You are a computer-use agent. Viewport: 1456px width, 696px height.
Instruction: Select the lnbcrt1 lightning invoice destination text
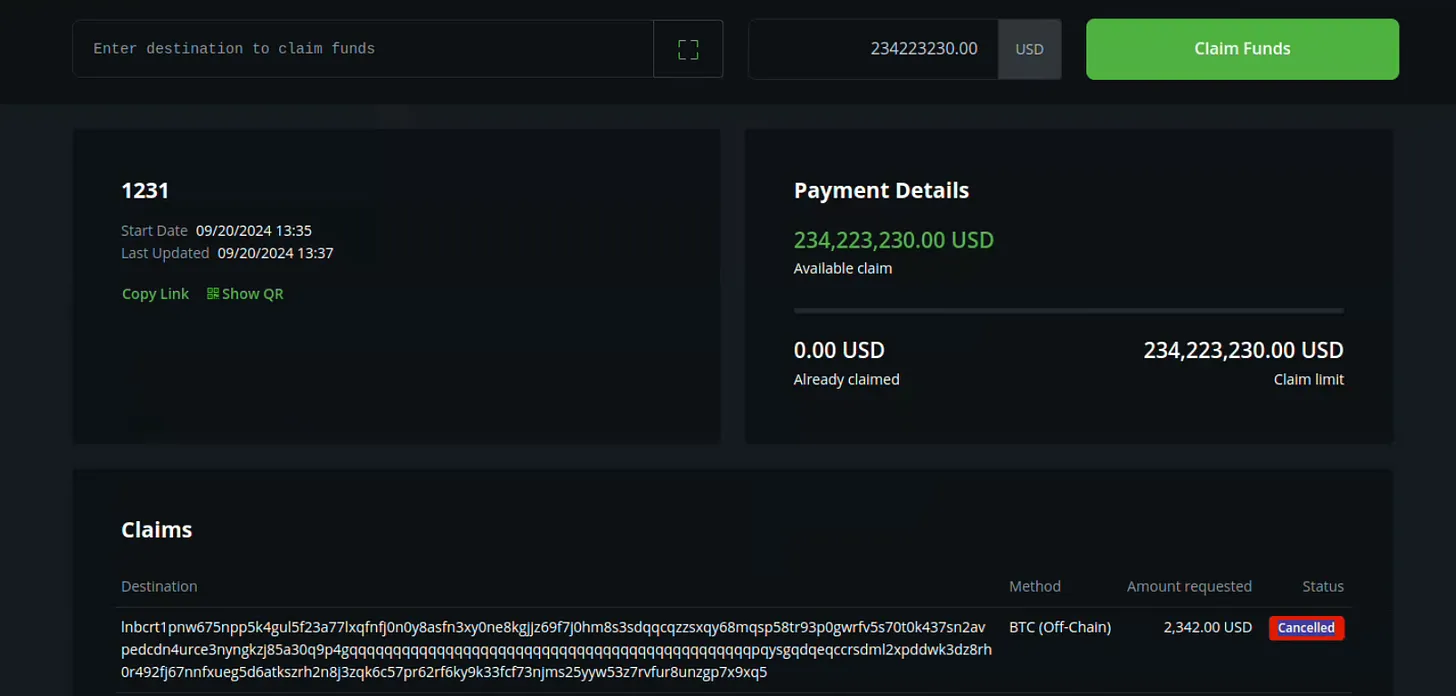(x=557, y=650)
